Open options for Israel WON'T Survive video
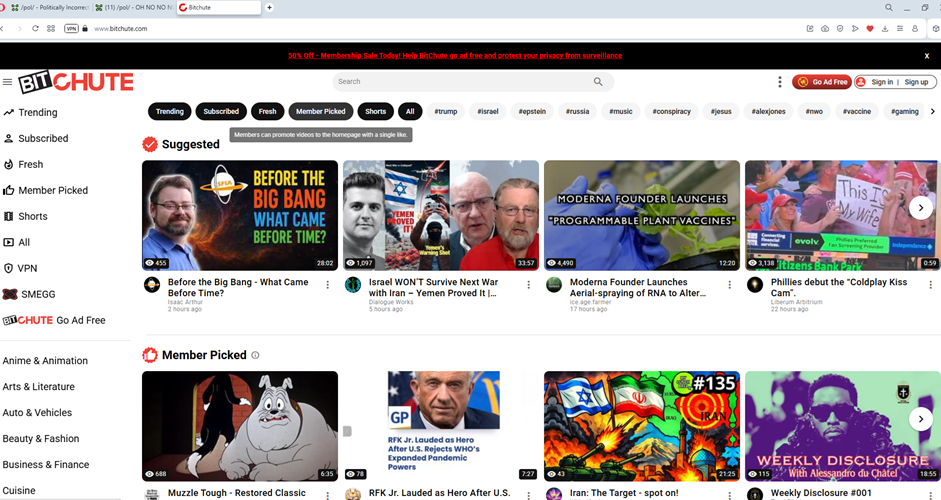Viewport: 941px width, 500px height. pos(529,285)
